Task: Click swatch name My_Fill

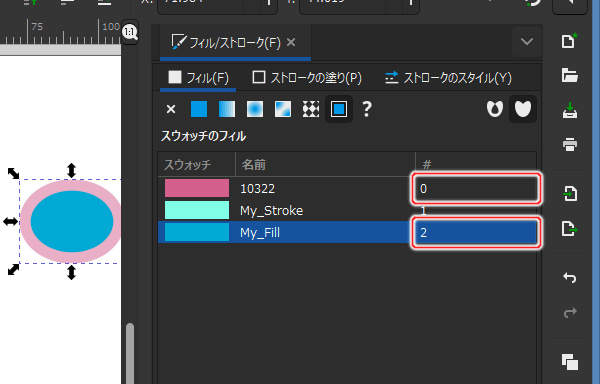Action: [260, 233]
